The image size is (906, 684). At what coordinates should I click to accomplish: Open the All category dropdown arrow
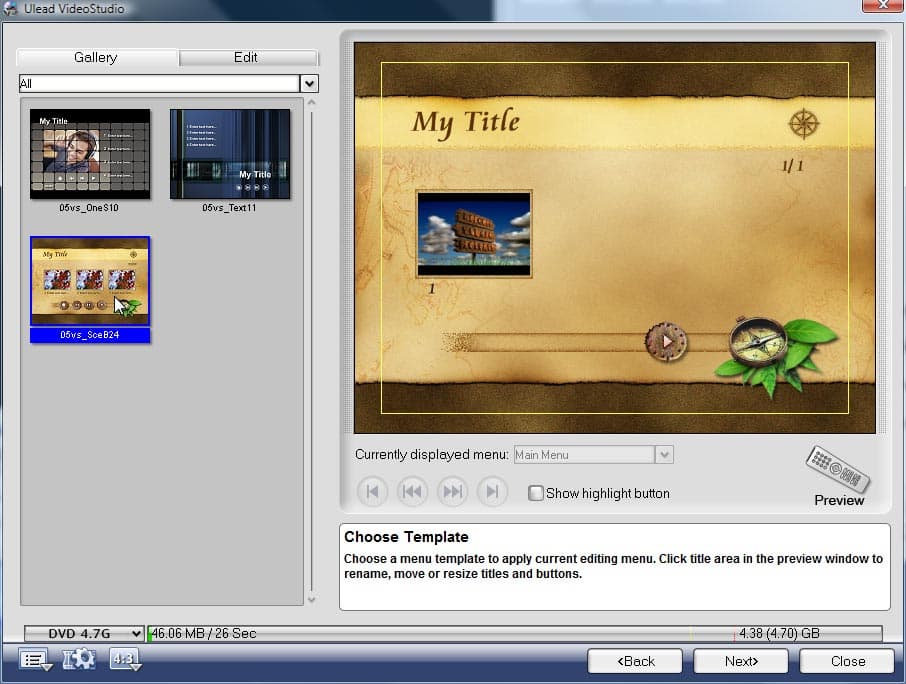click(x=309, y=83)
